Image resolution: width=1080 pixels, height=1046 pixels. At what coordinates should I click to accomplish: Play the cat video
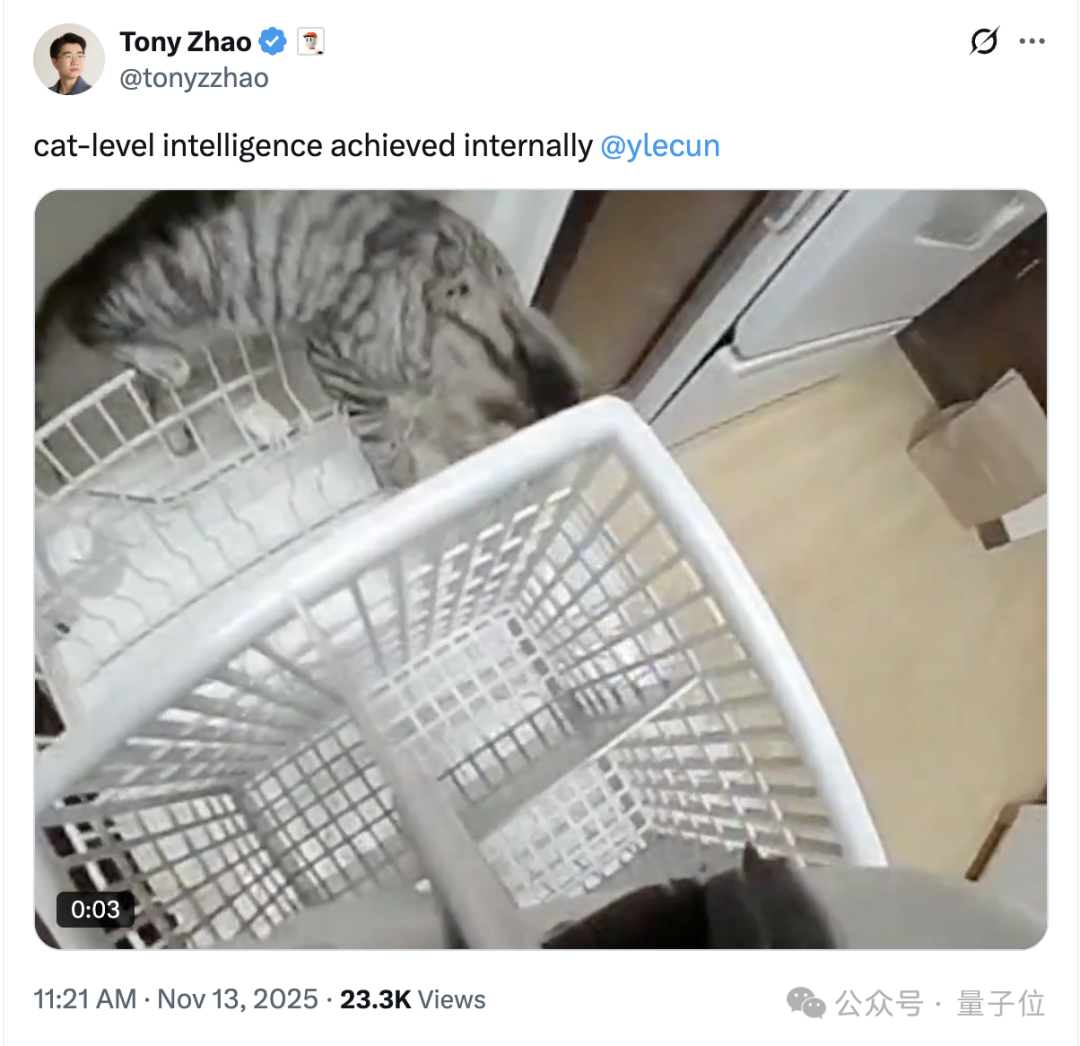541,569
